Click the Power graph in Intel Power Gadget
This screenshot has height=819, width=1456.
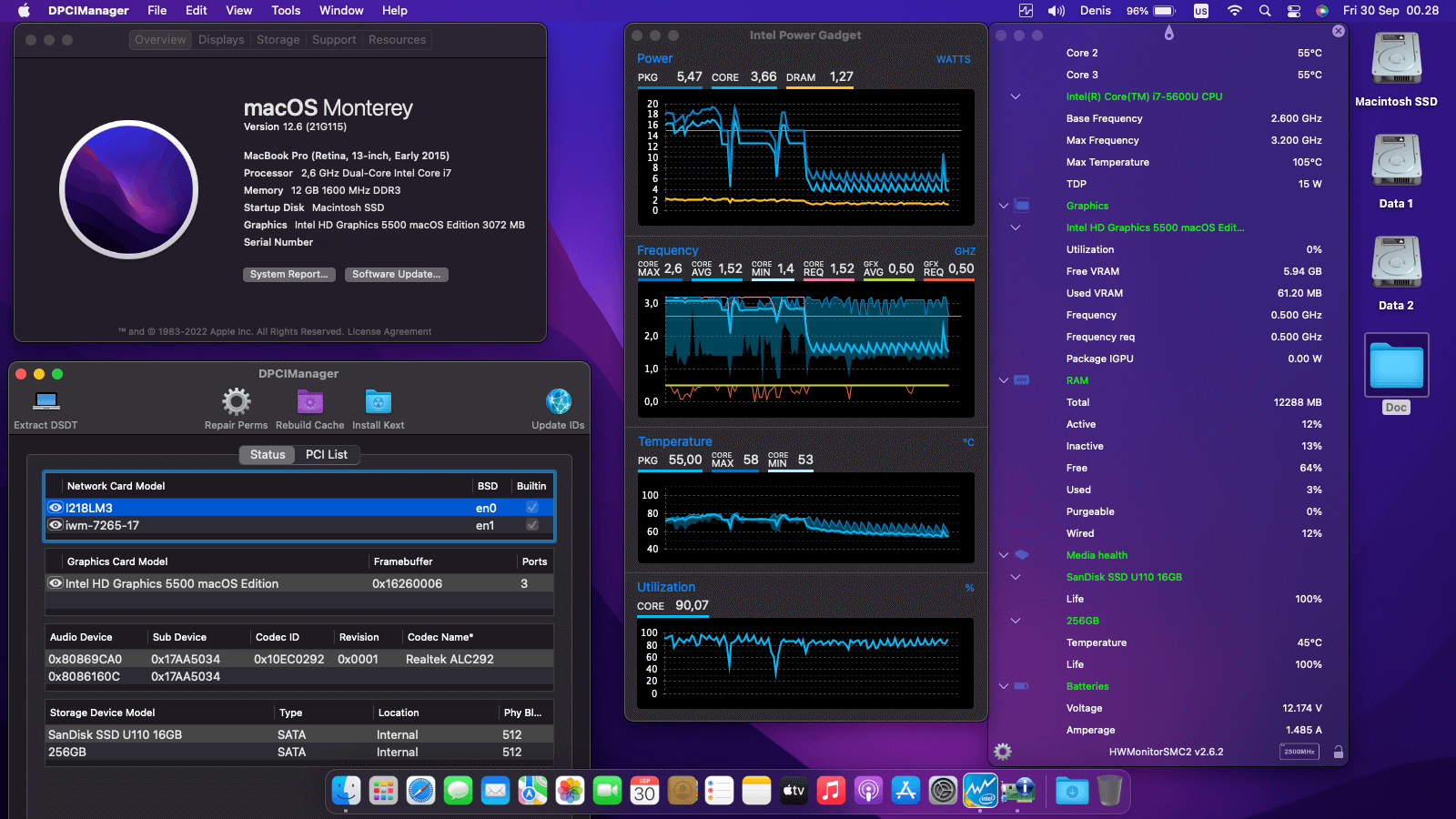coord(806,157)
